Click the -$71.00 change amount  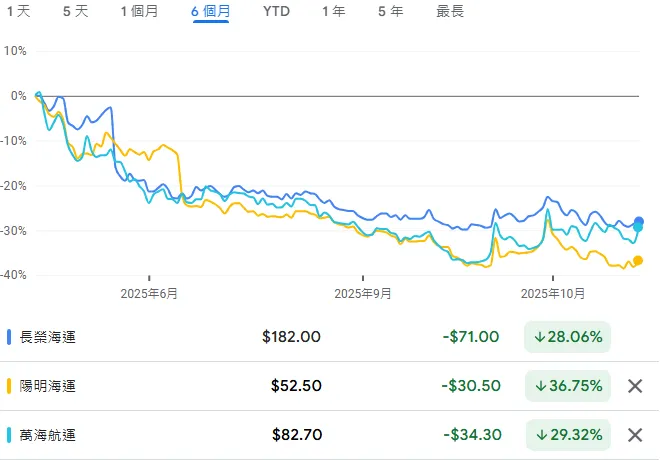pos(471,337)
